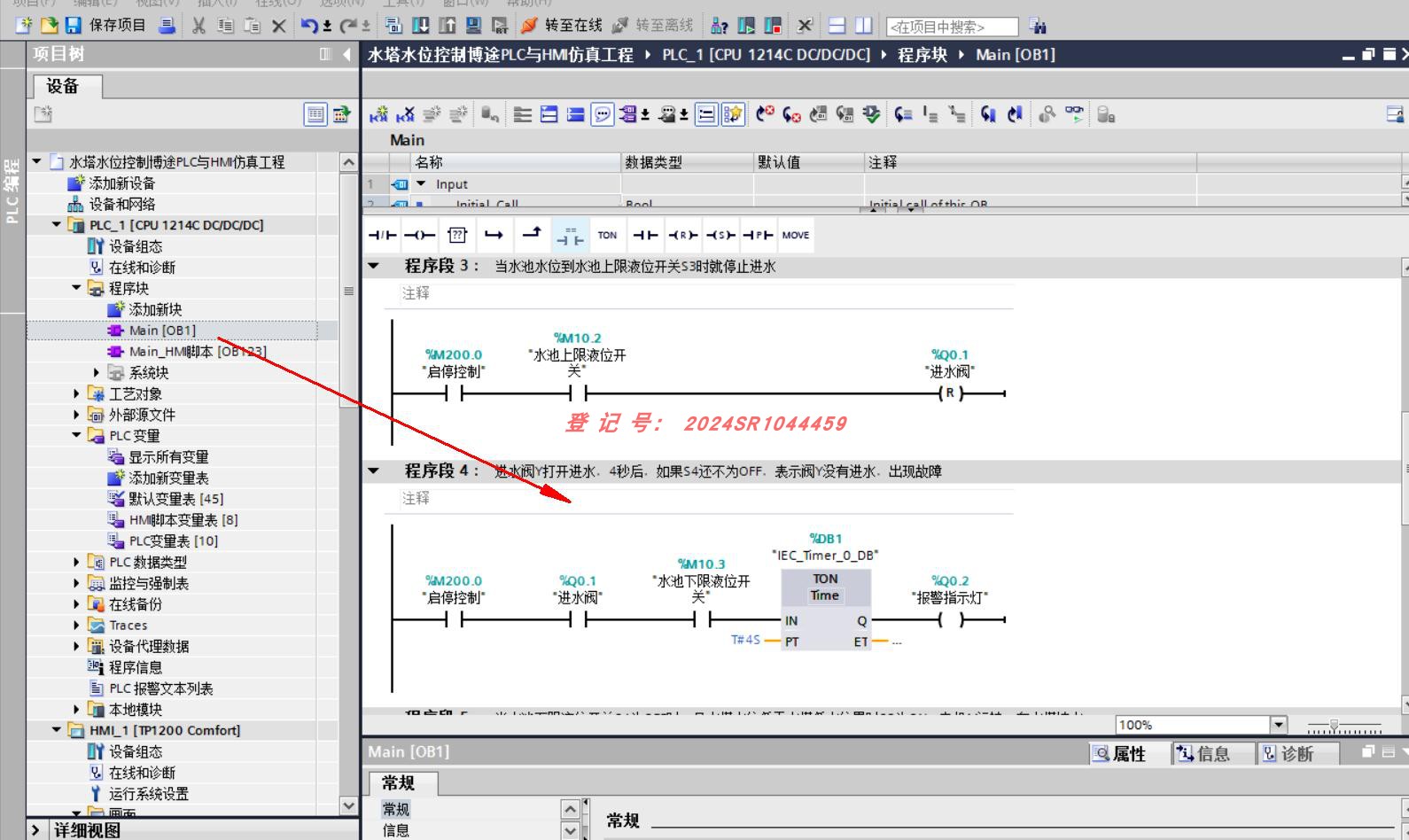Click project name in breadcrumb path

click(x=501, y=55)
